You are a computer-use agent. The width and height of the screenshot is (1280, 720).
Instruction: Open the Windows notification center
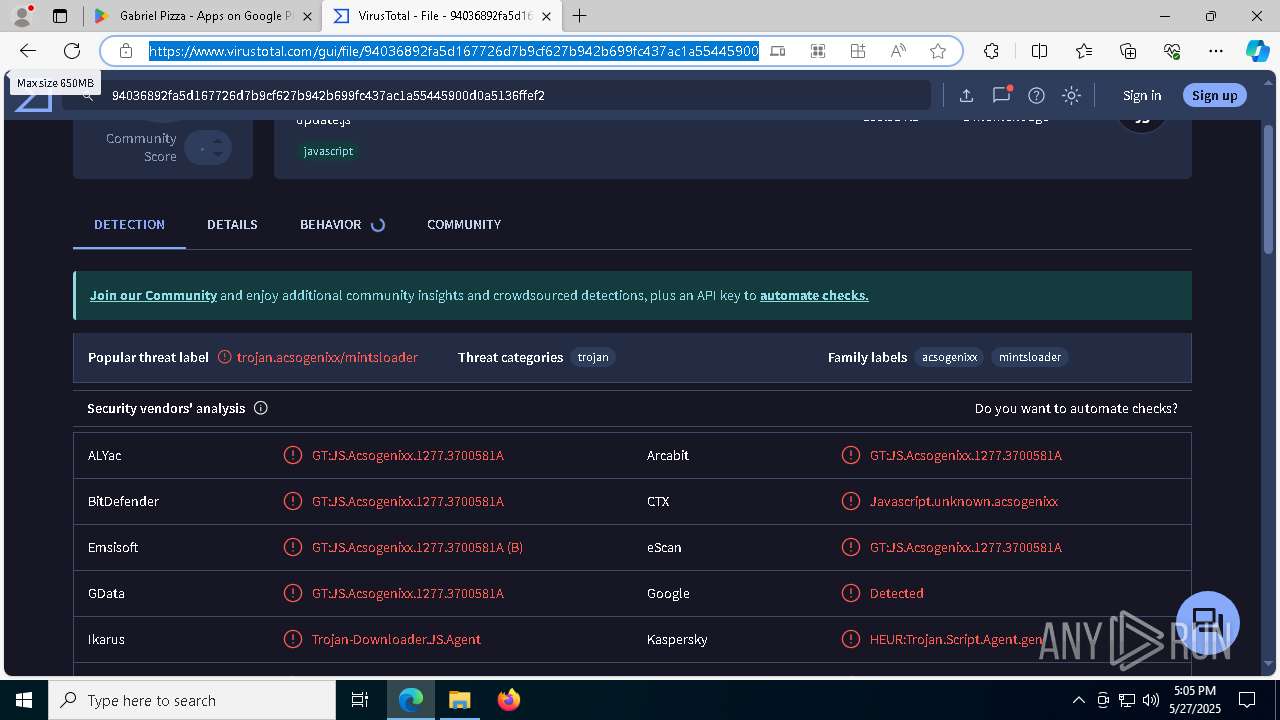pos(1247,700)
